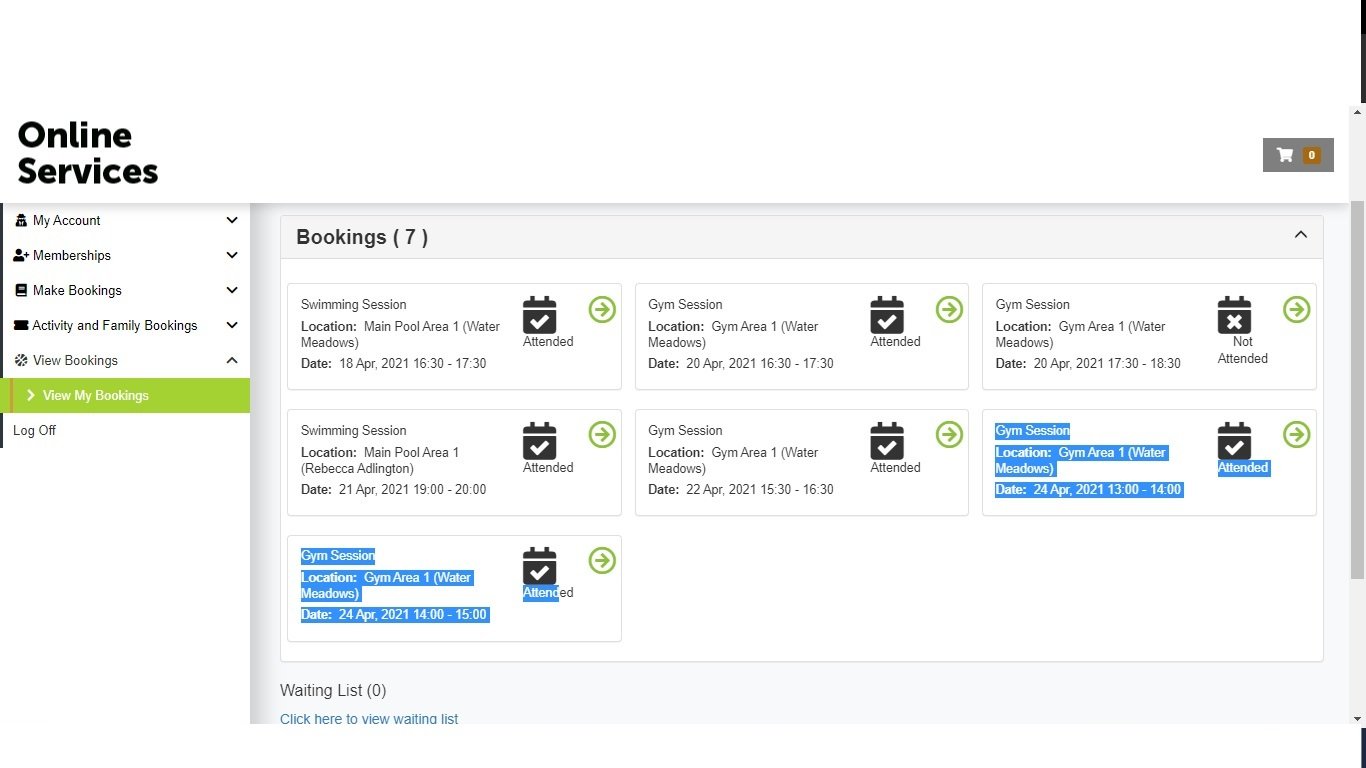Open details arrow for 20 Apr 16:30 Gym Session
1366x768 pixels.
pyautogui.click(x=949, y=310)
